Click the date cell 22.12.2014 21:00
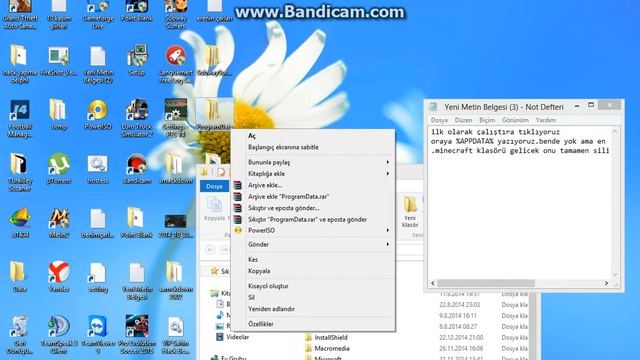 coord(461,337)
